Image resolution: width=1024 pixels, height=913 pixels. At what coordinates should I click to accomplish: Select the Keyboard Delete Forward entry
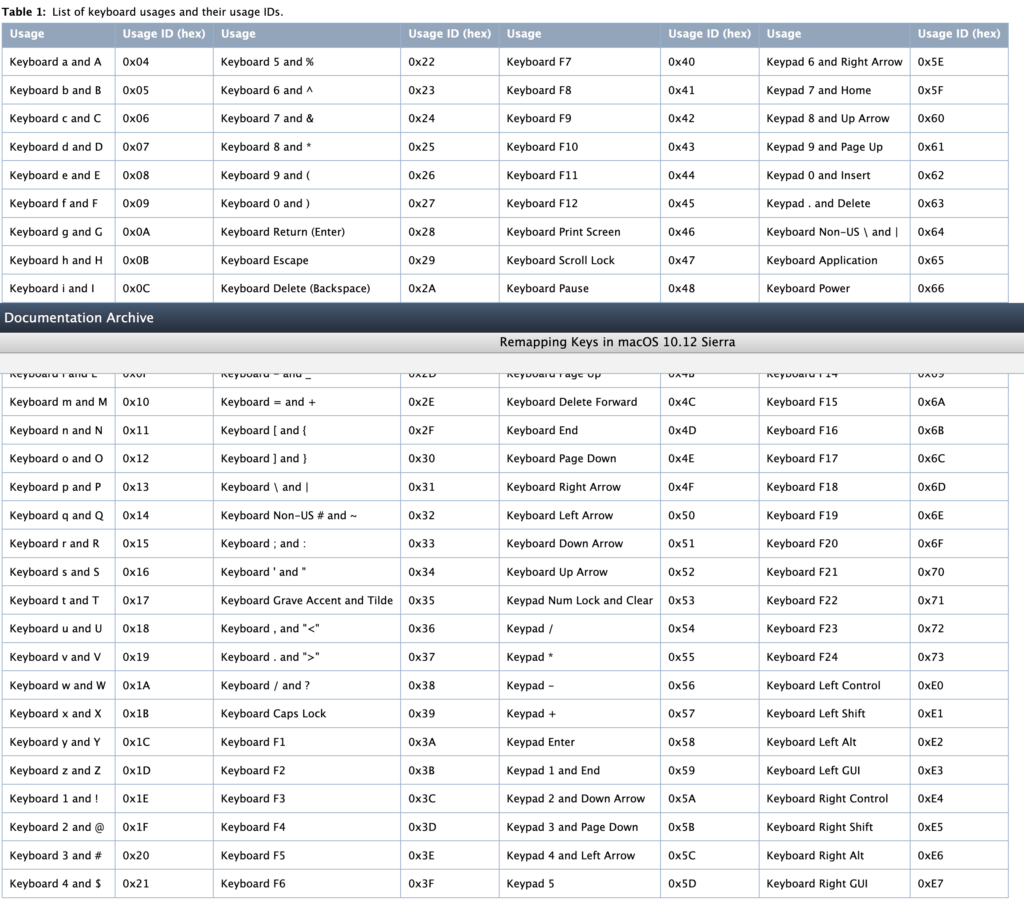[x=571, y=402]
